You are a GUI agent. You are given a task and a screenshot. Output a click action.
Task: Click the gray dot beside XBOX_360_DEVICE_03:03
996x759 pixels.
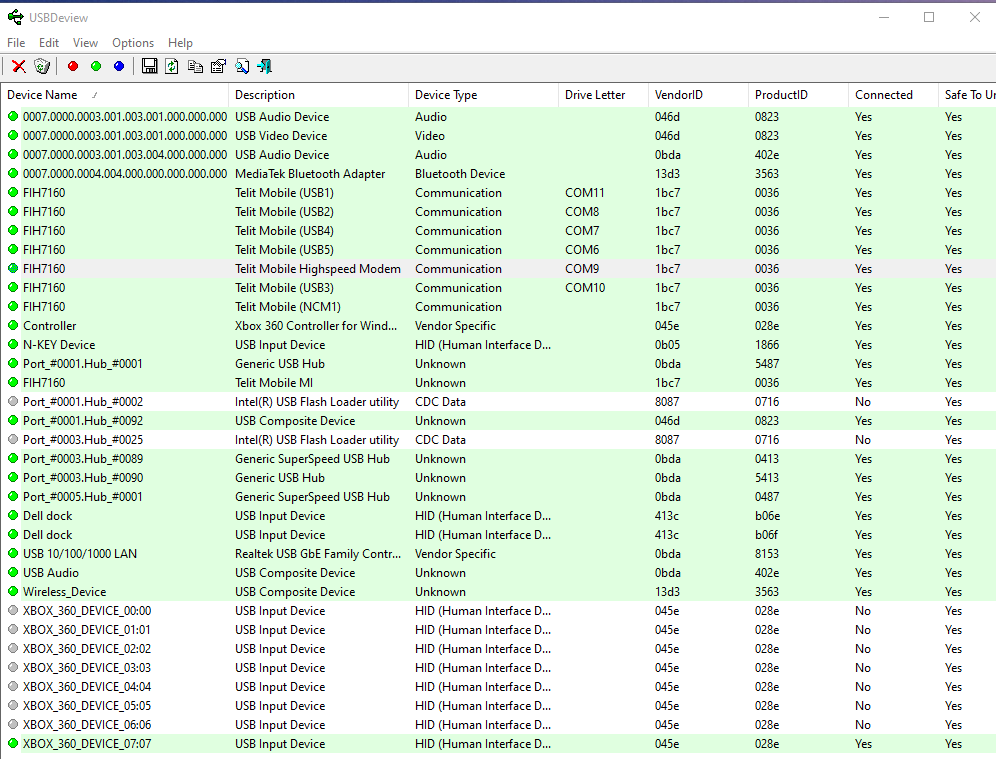click(x=13, y=668)
